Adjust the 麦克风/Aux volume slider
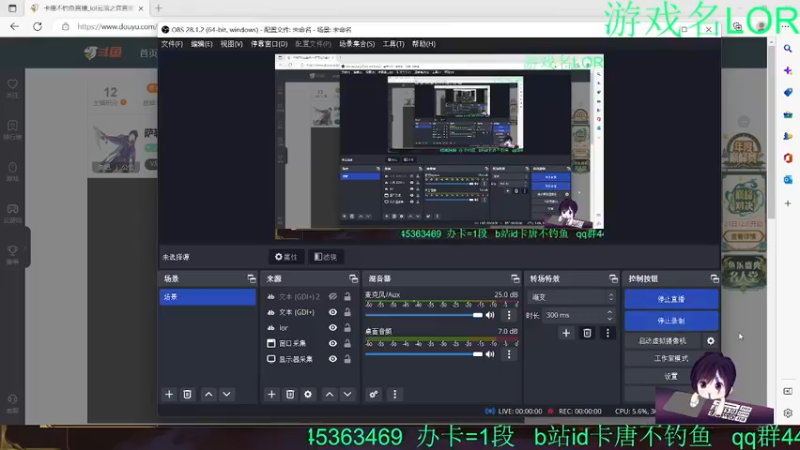Viewport: 800px width, 450px height. 423,315
